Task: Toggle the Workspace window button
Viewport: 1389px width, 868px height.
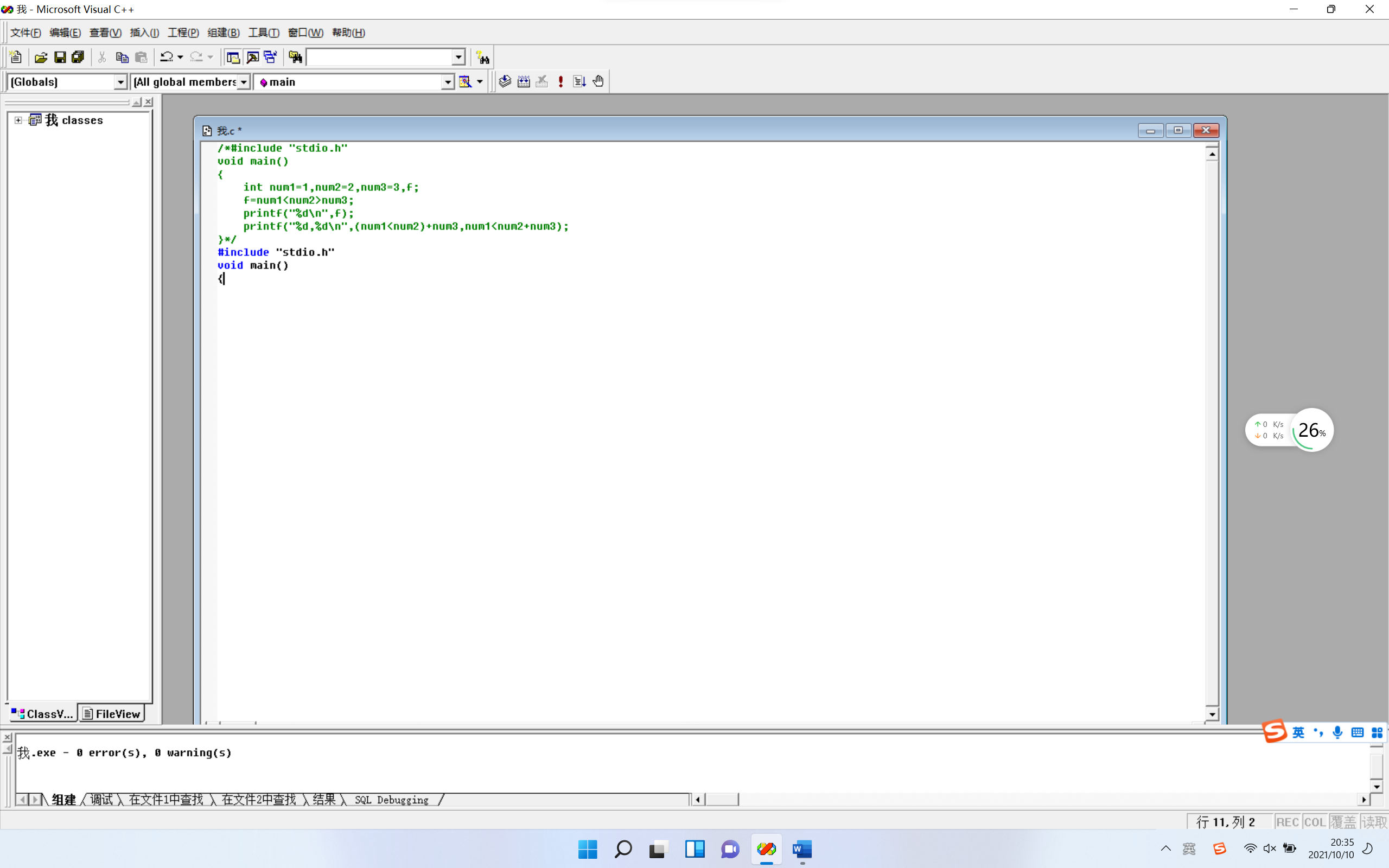Action: click(x=233, y=58)
